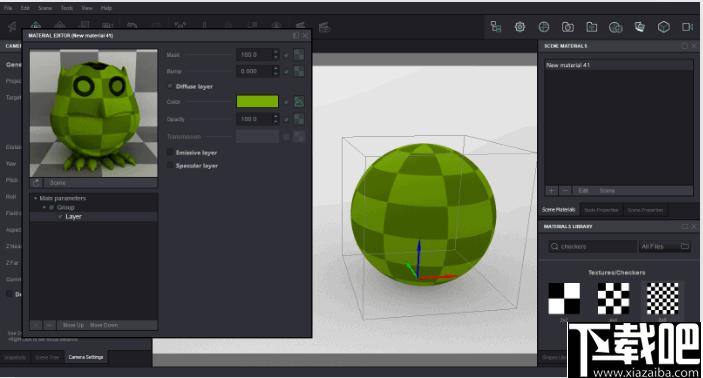Viewport: 703px width, 378px height.
Task: Add a material in Scene Materials panel
Action: point(551,191)
